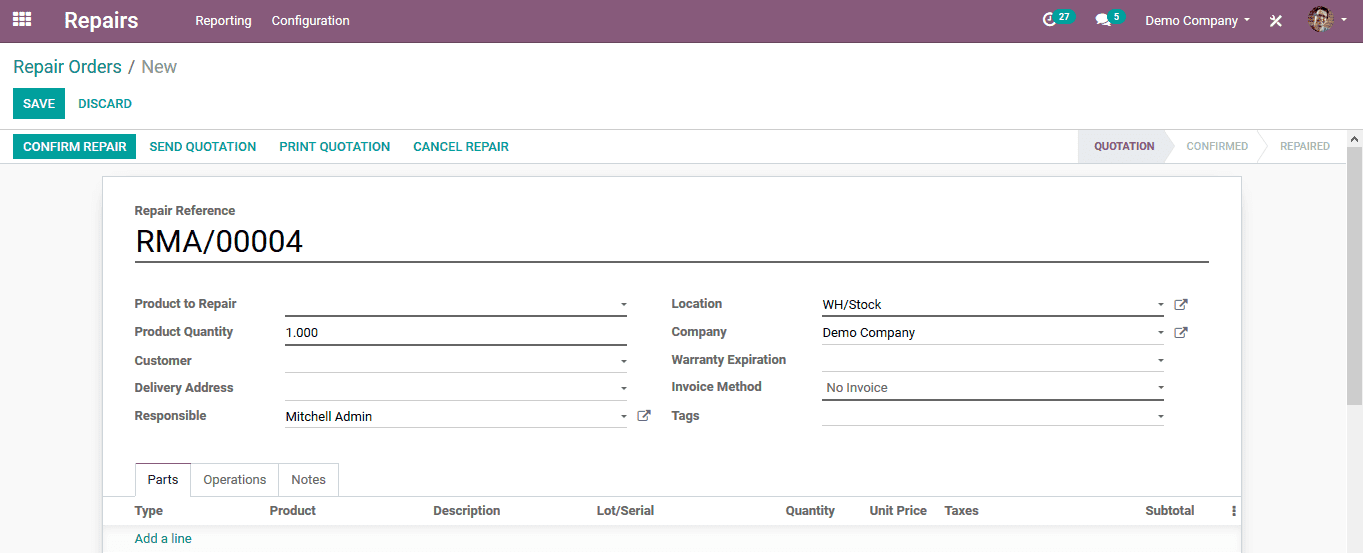Click the Lot/Serial column header
This screenshot has width=1363, height=553.
(625, 511)
